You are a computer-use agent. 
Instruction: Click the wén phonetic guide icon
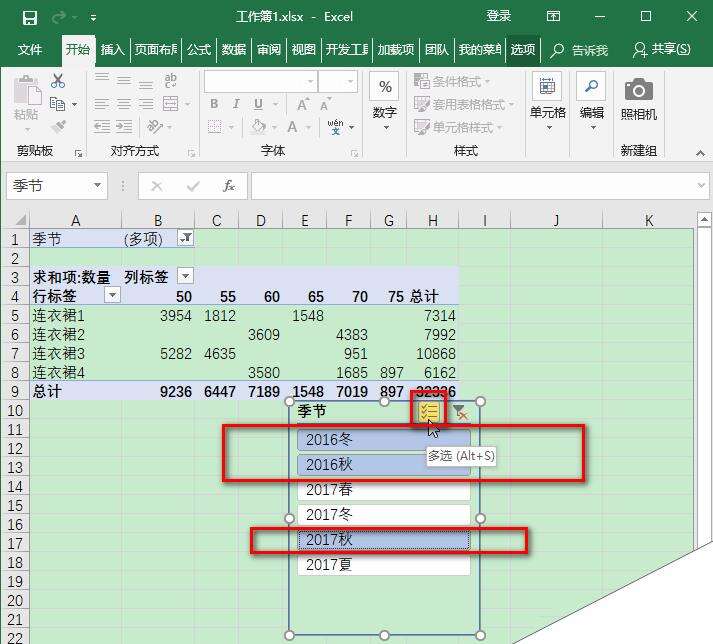pyautogui.click(x=336, y=126)
